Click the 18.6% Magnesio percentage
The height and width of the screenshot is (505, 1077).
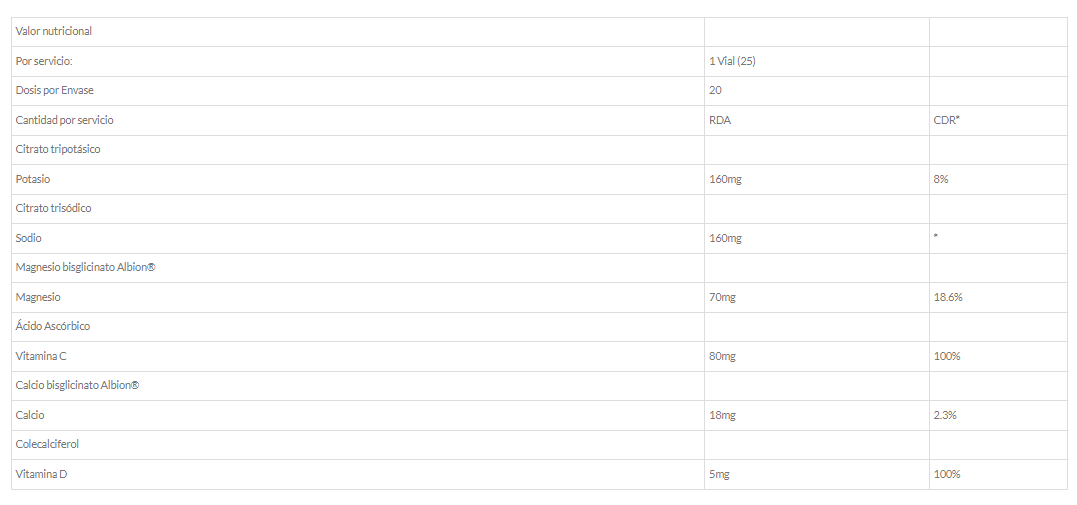[948, 297]
